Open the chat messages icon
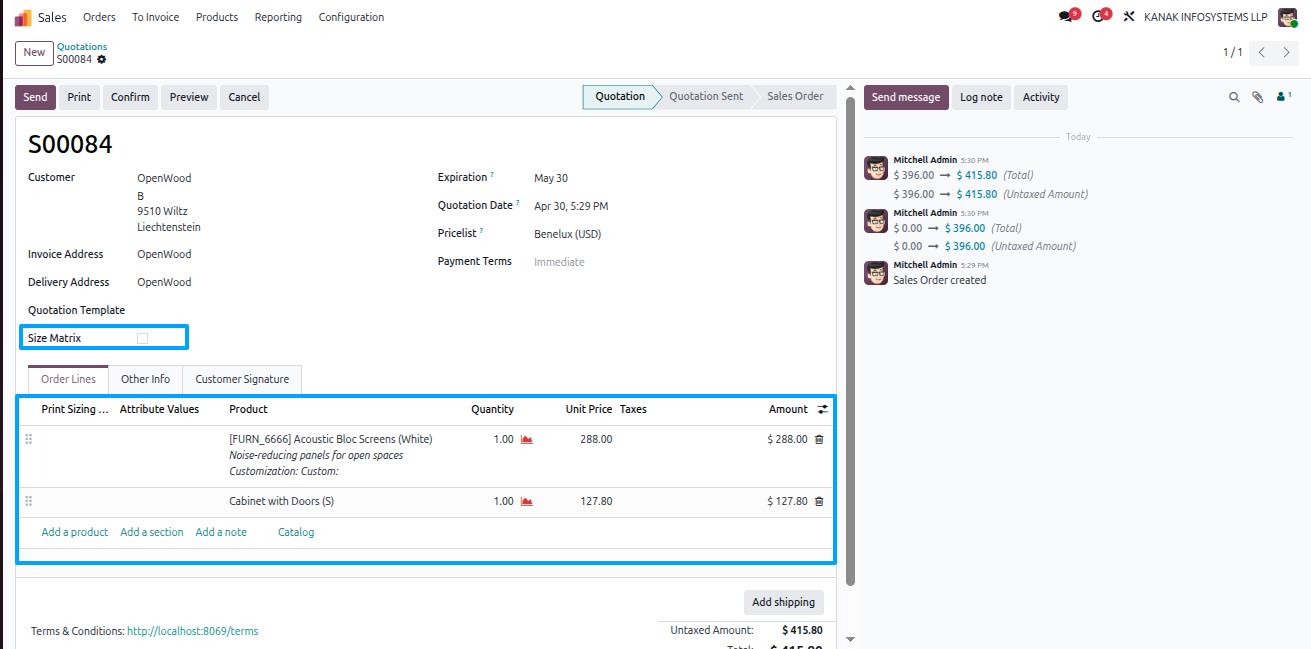 [x=1066, y=17]
